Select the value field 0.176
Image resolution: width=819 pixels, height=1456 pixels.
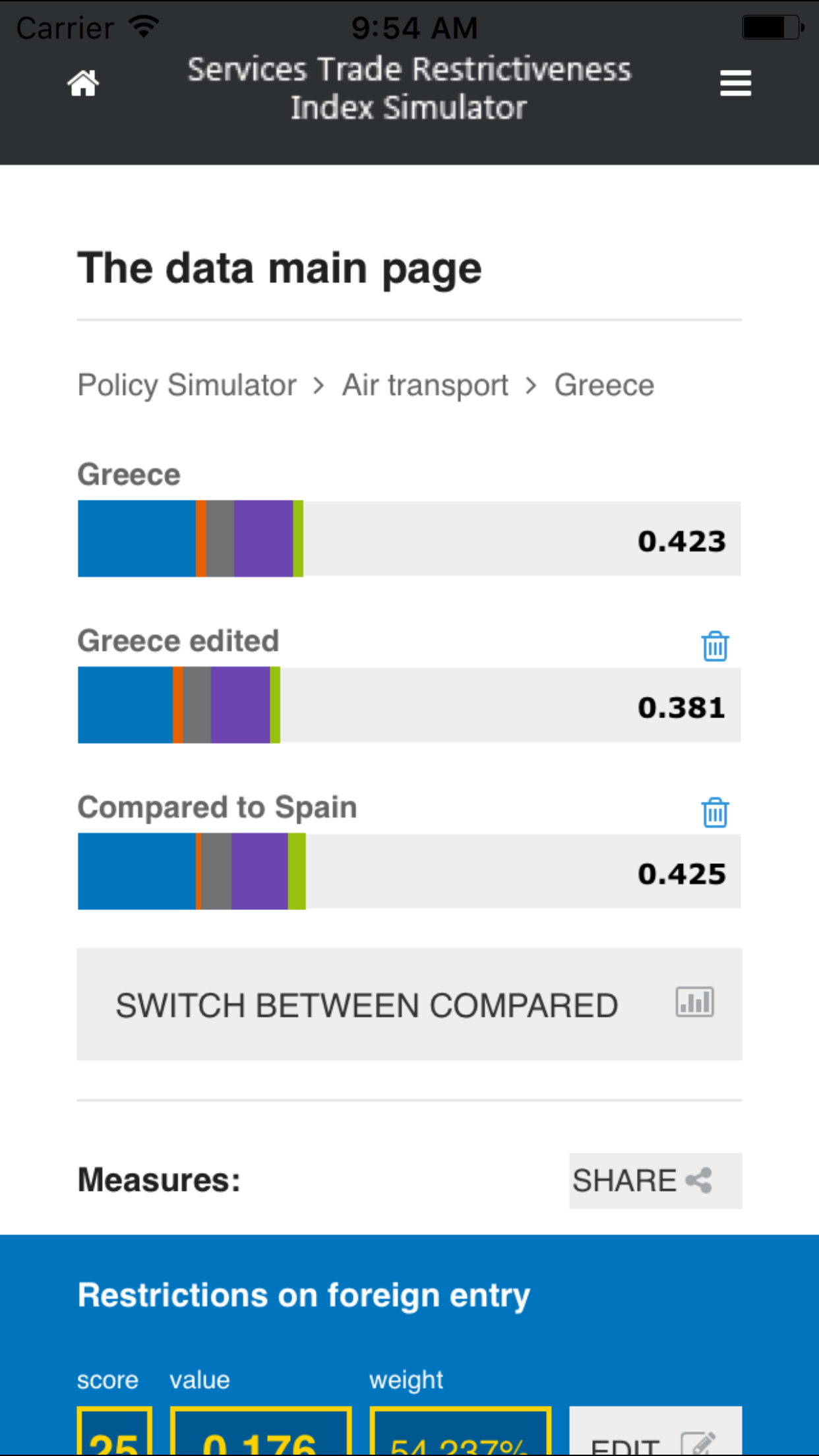pyautogui.click(x=260, y=1434)
